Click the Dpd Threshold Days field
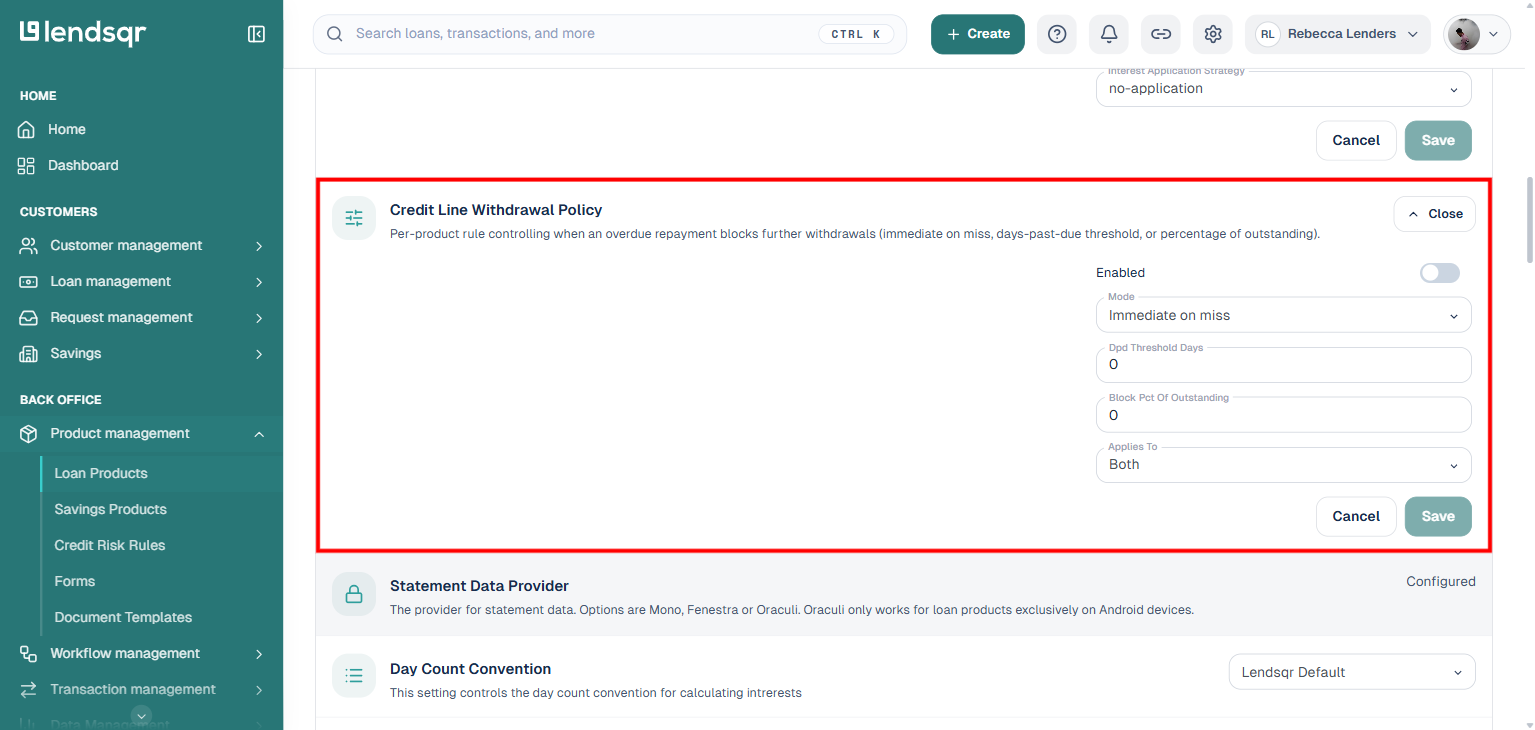 tap(1284, 365)
